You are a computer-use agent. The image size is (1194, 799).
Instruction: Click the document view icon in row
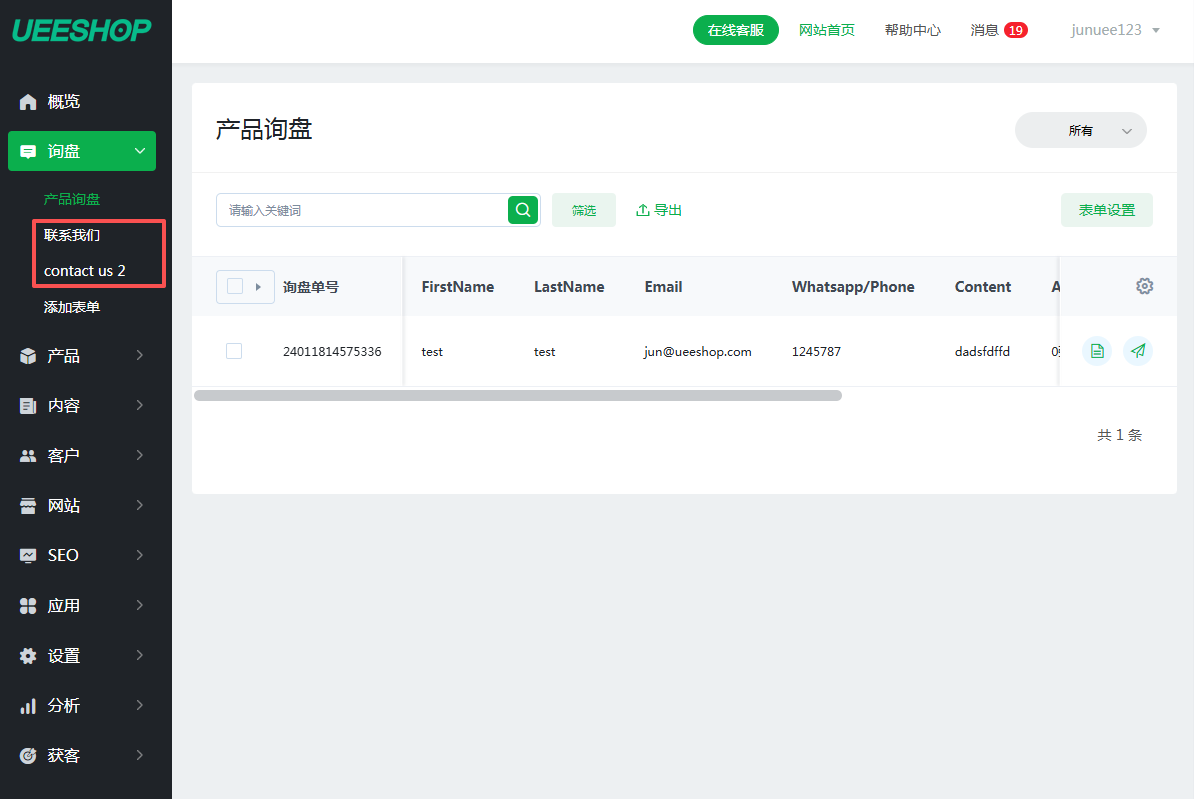coord(1097,351)
